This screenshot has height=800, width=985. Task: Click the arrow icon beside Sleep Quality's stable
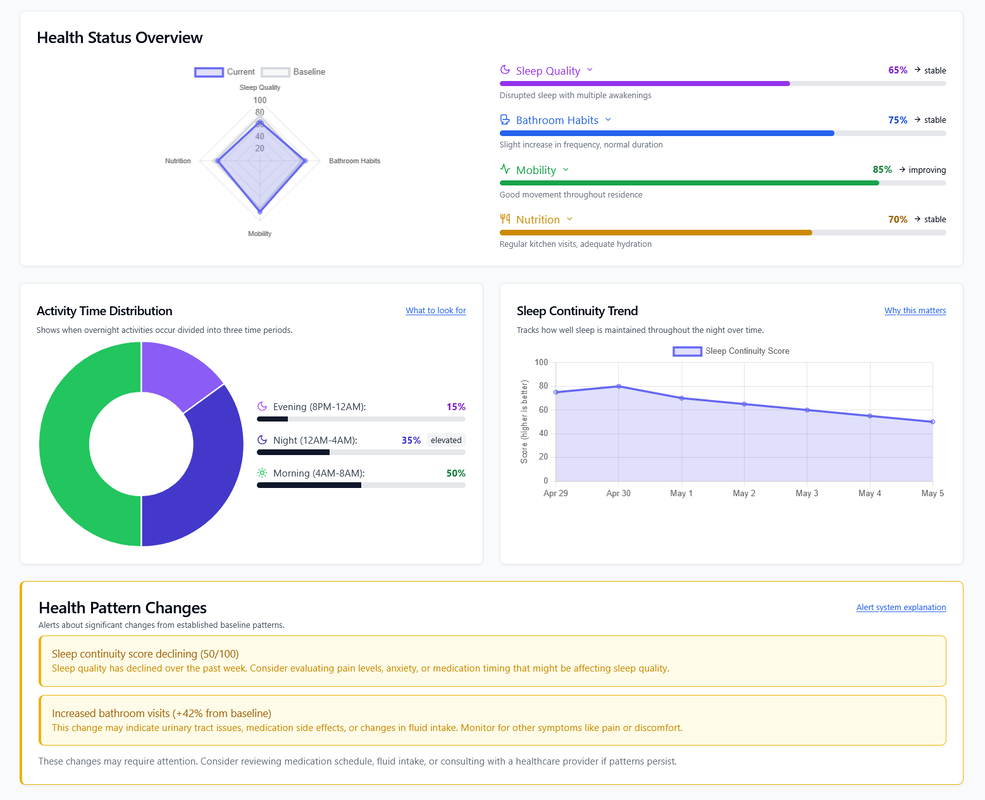[917, 70]
